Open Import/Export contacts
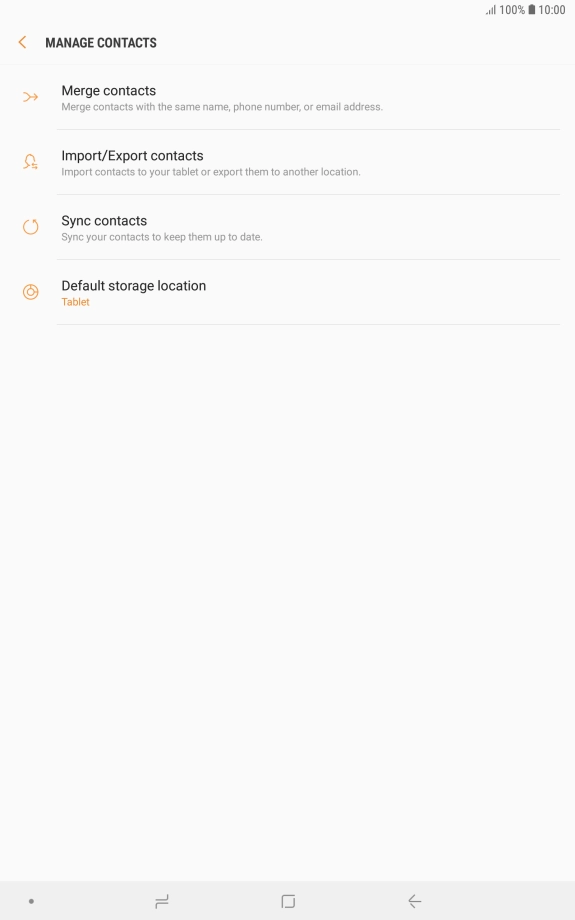The image size is (575, 920). pyautogui.click(x=288, y=163)
